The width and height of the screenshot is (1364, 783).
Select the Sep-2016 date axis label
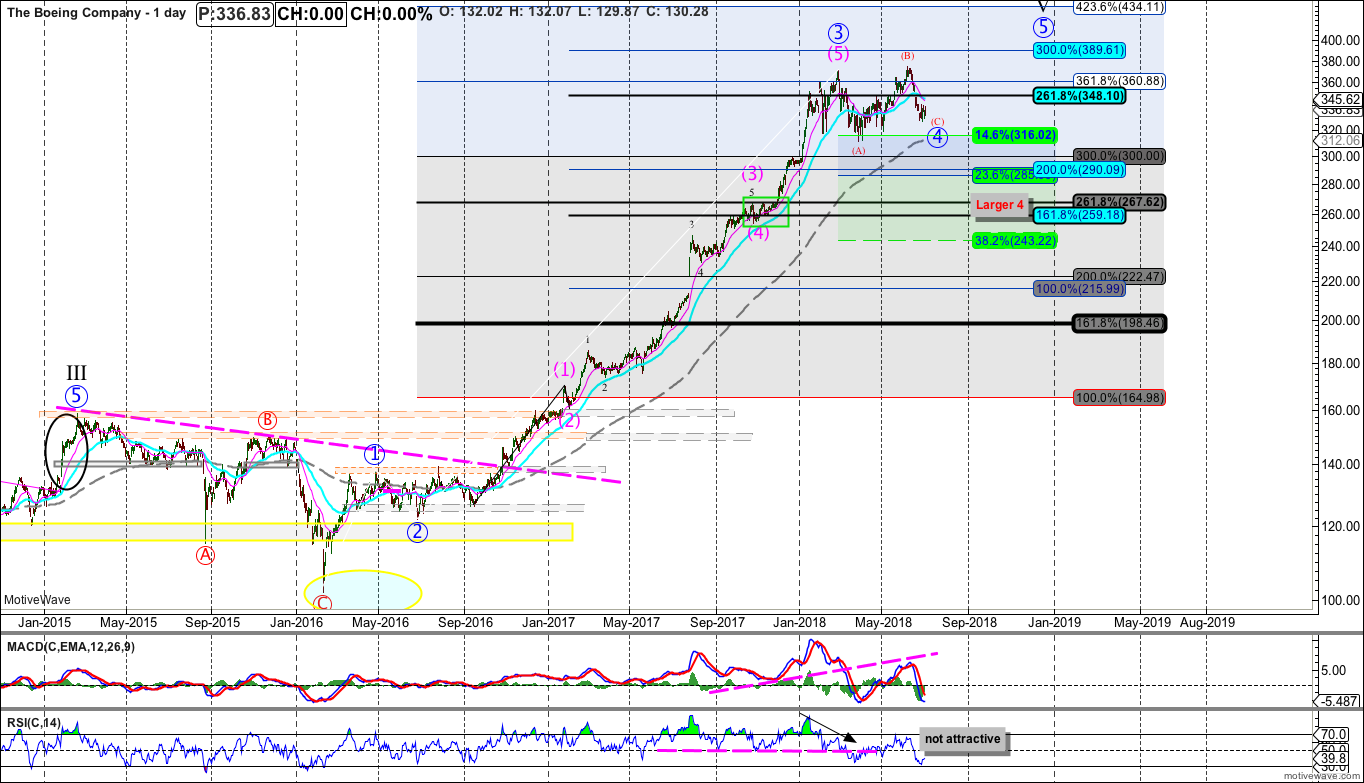point(464,621)
